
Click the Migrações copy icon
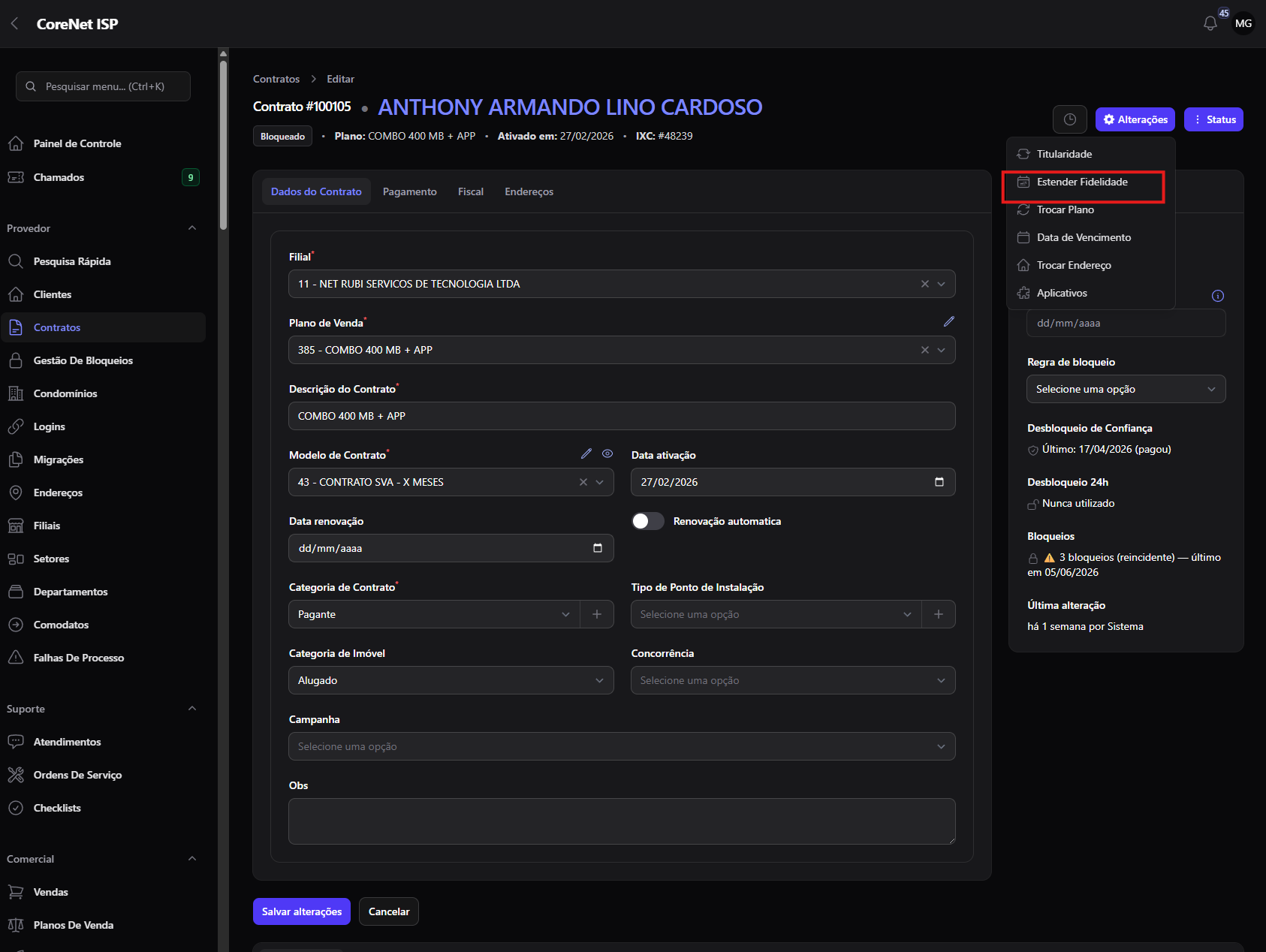click(x=16, y=459)
